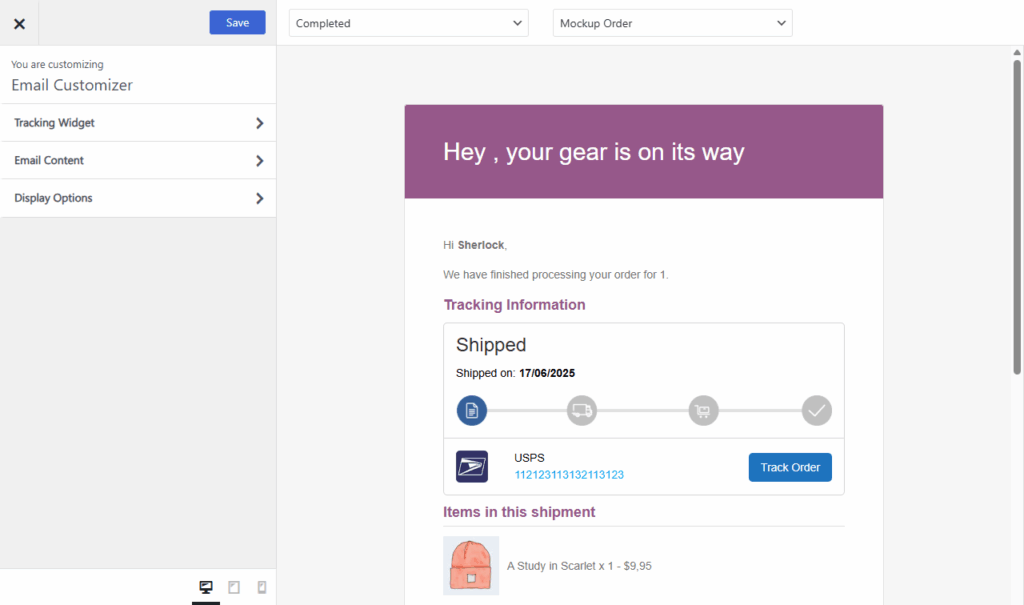Switch to desktop preview mode

[206, 587]
